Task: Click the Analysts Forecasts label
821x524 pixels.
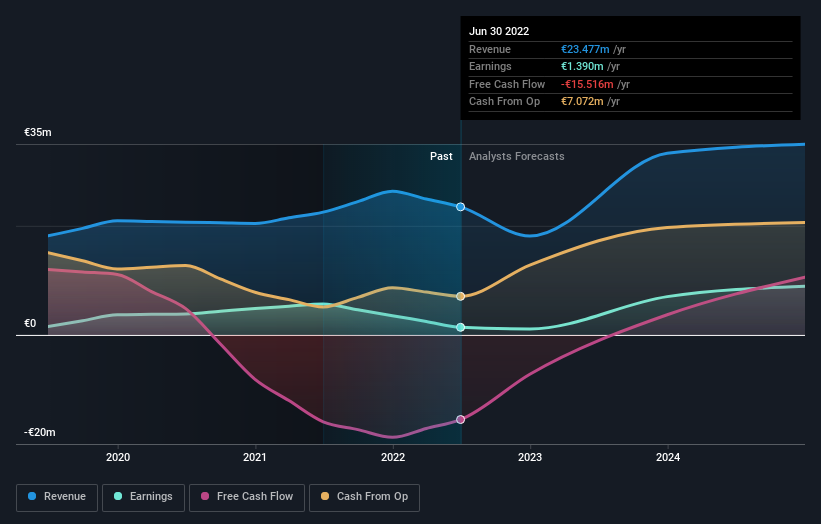Action: click(517, 156)
